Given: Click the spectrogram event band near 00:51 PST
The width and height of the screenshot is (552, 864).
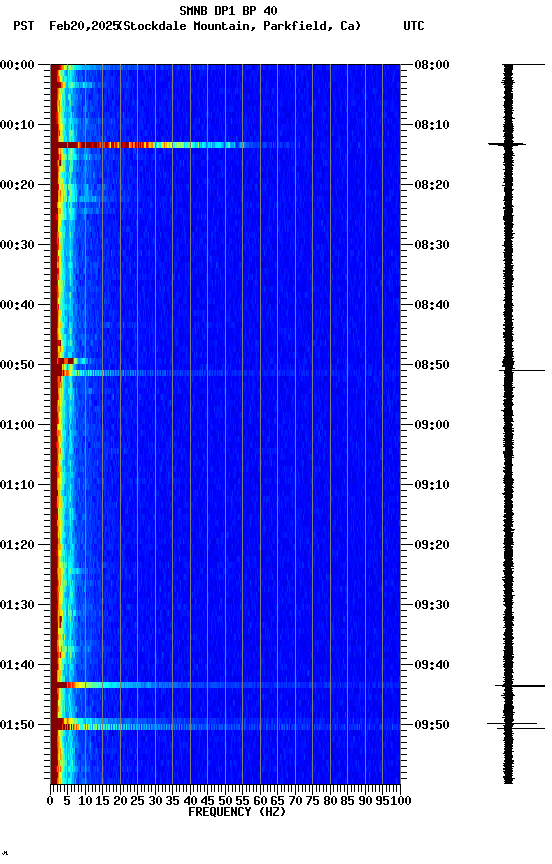Looking at the screenshot, I should coord(225,373).
